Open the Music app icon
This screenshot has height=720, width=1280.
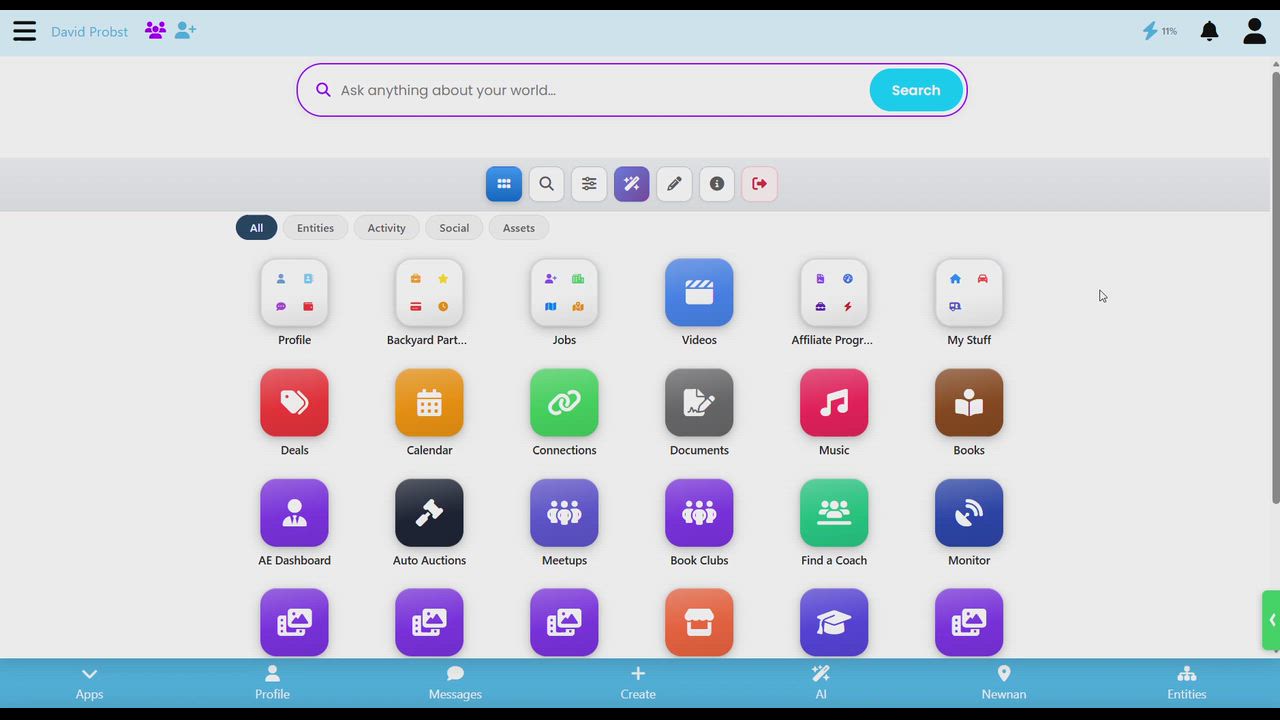[x=834, y=403]
